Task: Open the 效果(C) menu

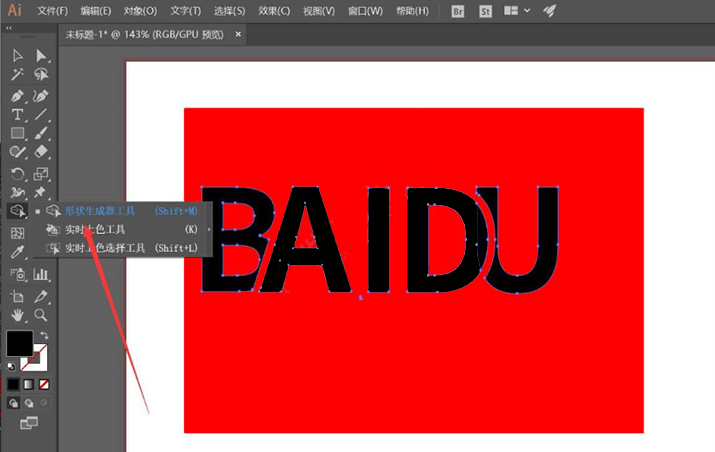Action: (x=274, y=10)
